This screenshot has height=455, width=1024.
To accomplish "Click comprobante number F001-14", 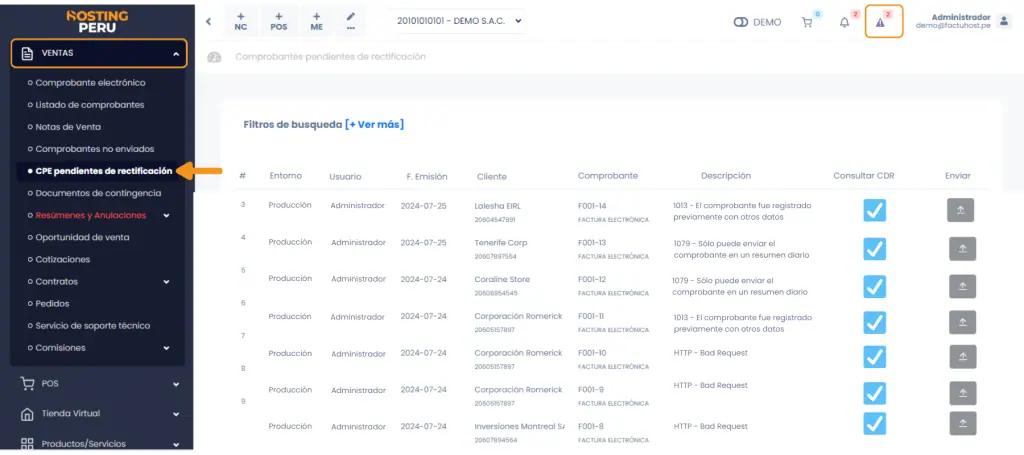I will [592, 206].
